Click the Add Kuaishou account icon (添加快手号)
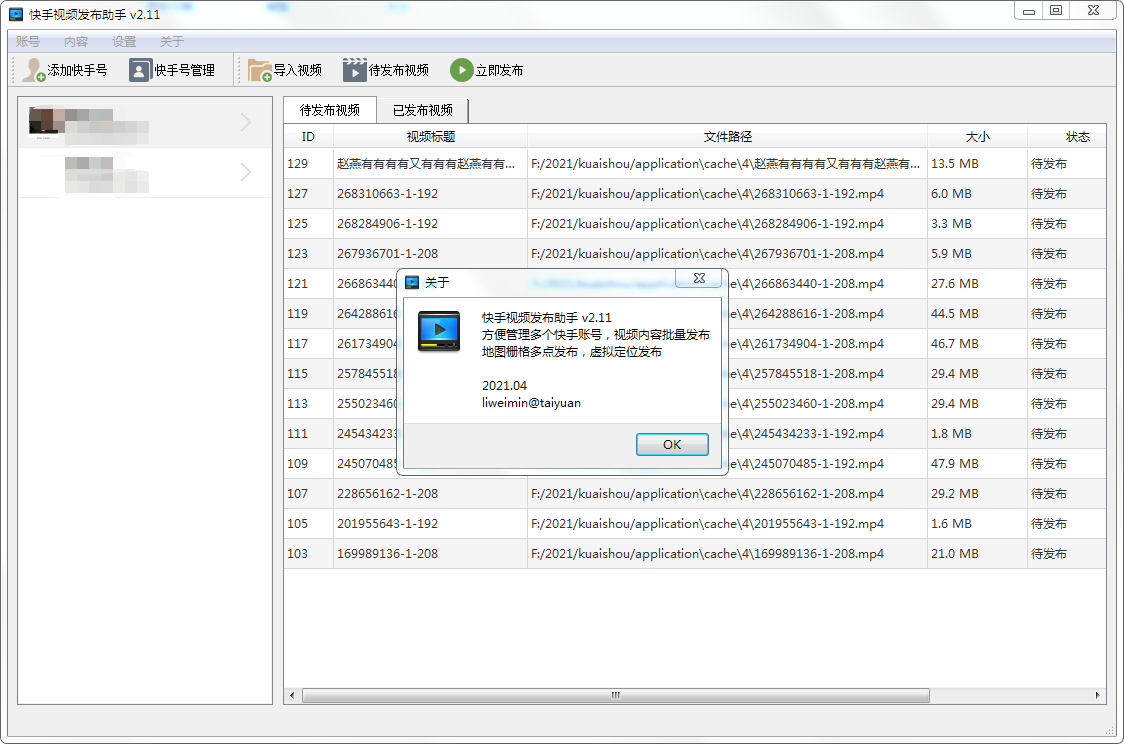1124x744 pixels. pyautogui.click(x=34, y=70)
